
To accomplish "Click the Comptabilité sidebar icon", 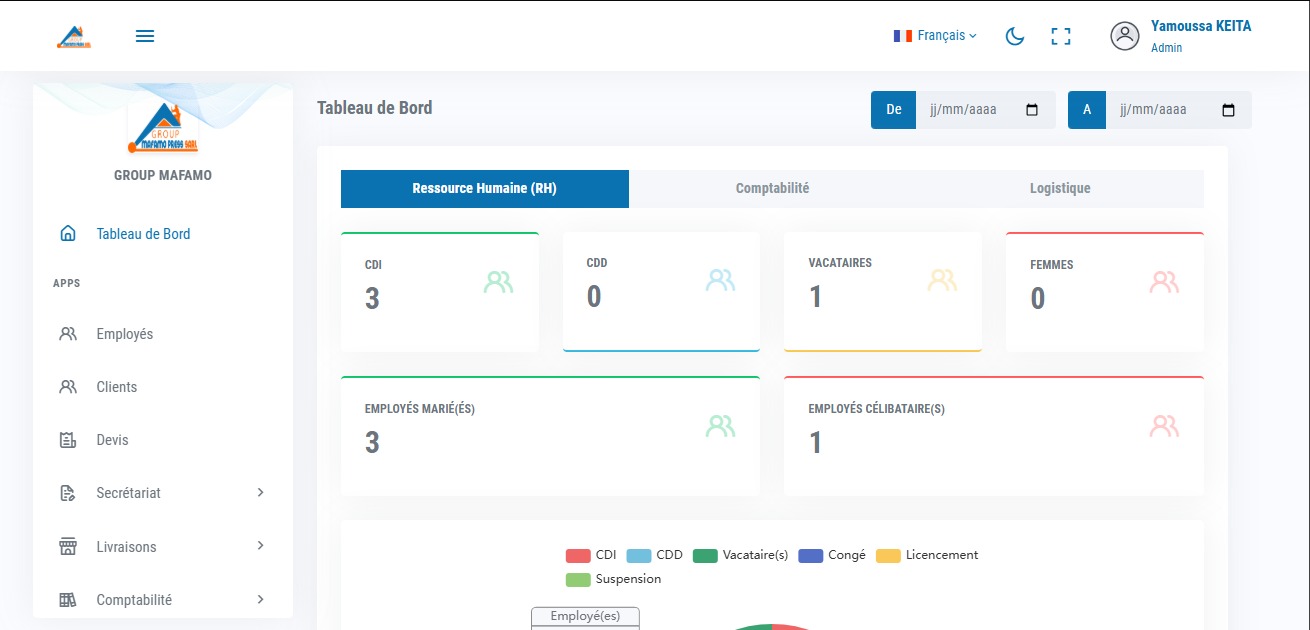I will pos(67,599).
